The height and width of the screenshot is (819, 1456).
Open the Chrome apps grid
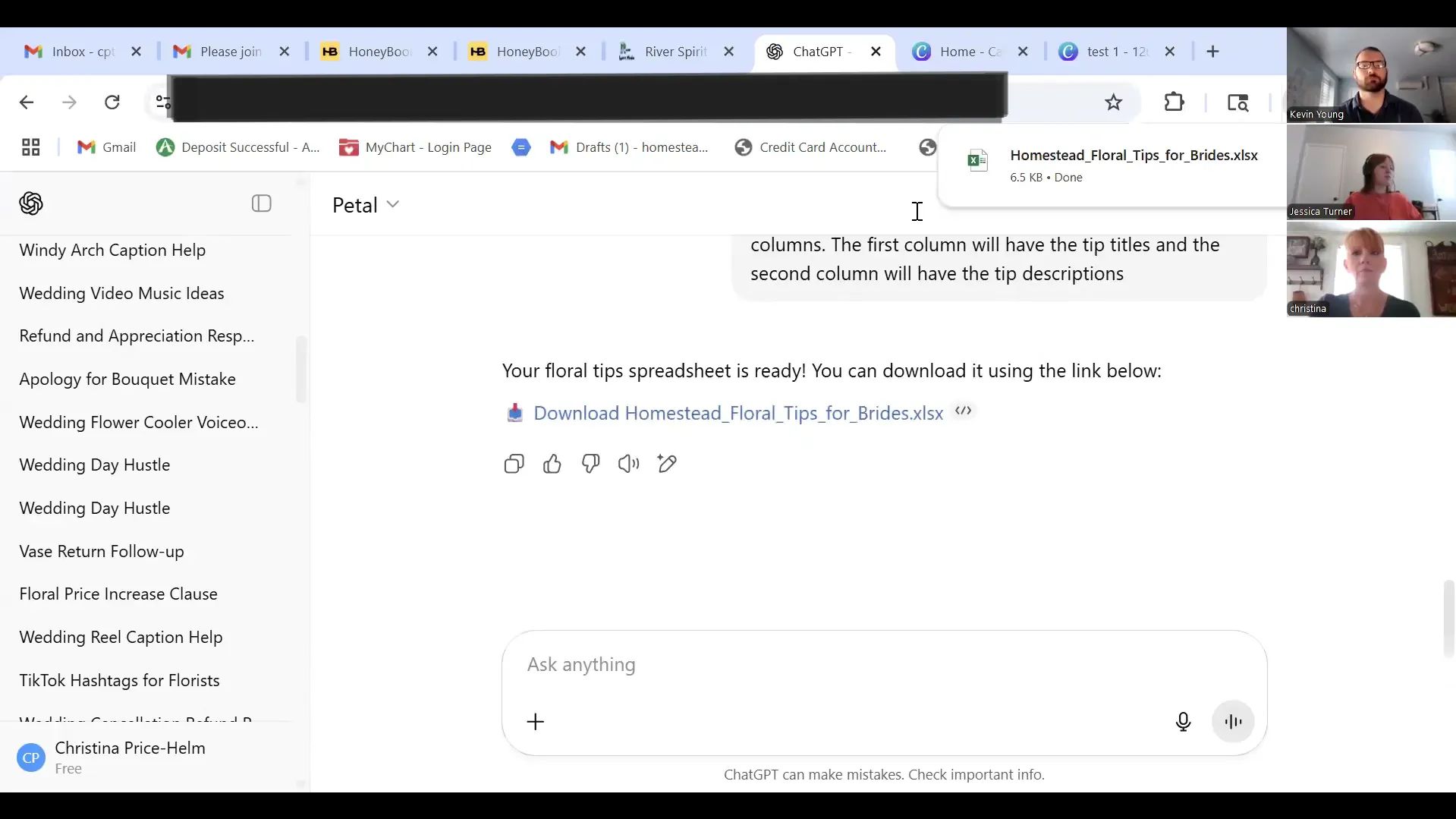point(30,147)
